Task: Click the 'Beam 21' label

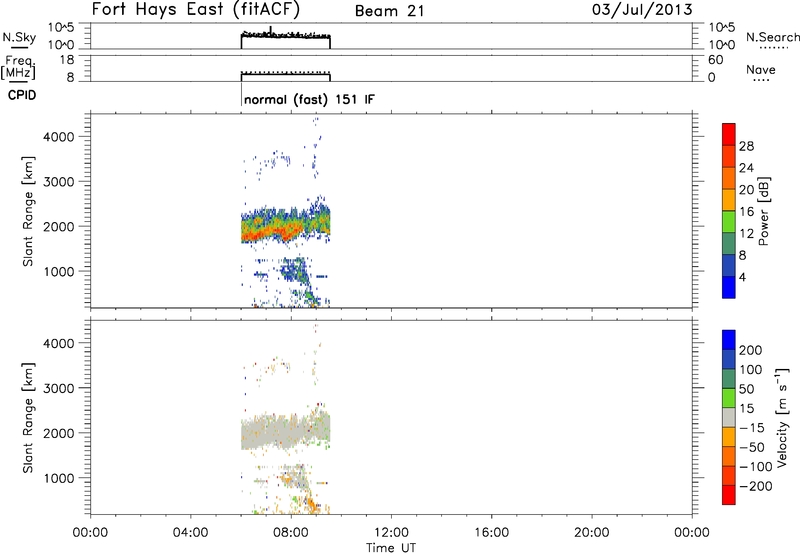Action: [389, 11]
